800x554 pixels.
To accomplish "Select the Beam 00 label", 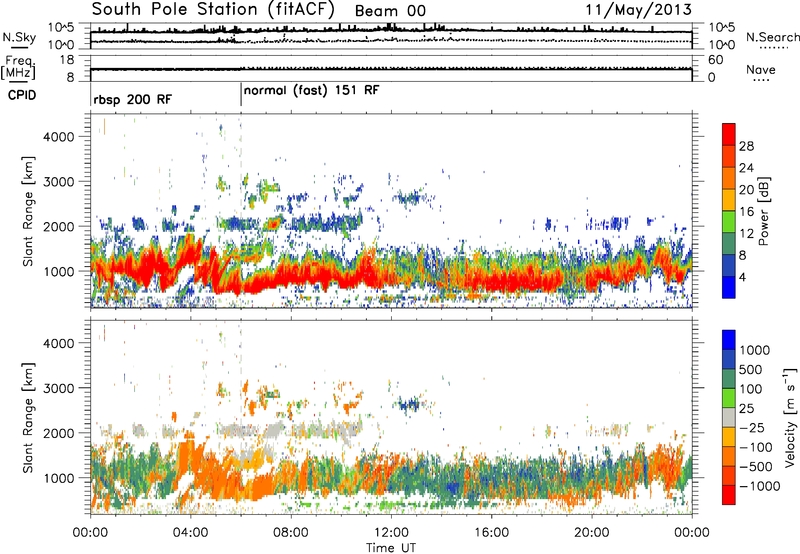I will pos(390,11).
